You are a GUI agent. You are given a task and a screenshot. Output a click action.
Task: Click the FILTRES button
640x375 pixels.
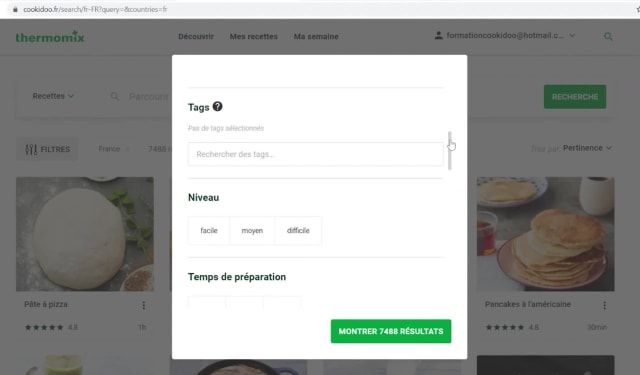pyautogui.click(x=47, y=149)
